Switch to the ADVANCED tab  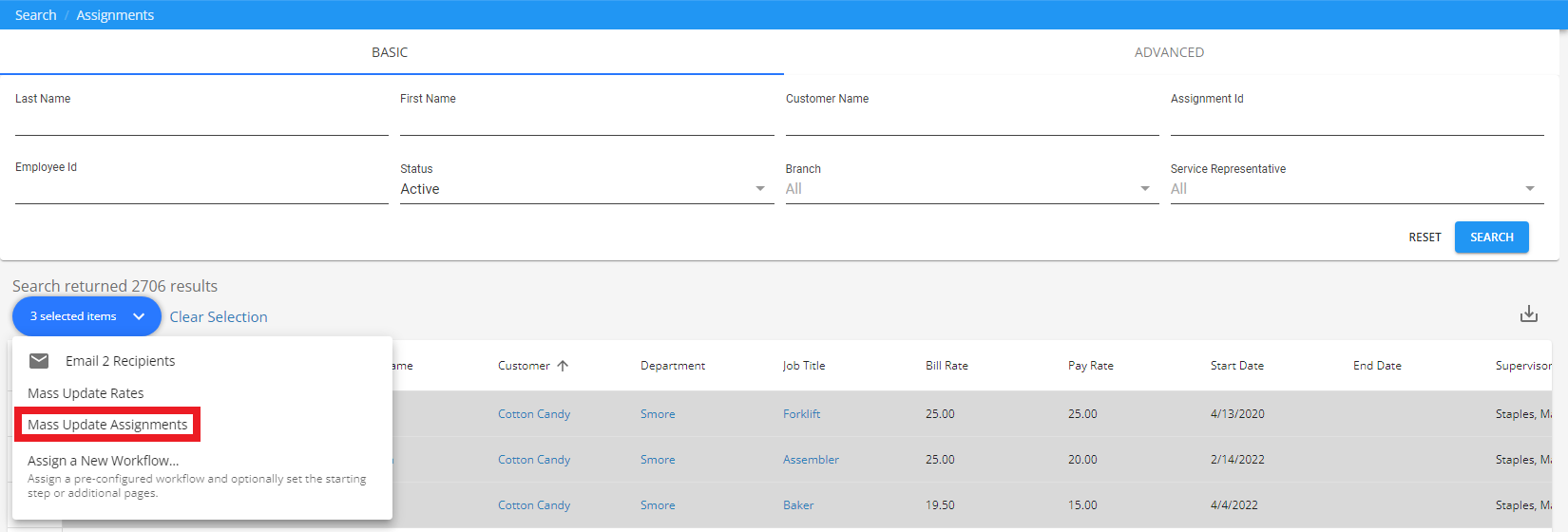[1169, 52]
